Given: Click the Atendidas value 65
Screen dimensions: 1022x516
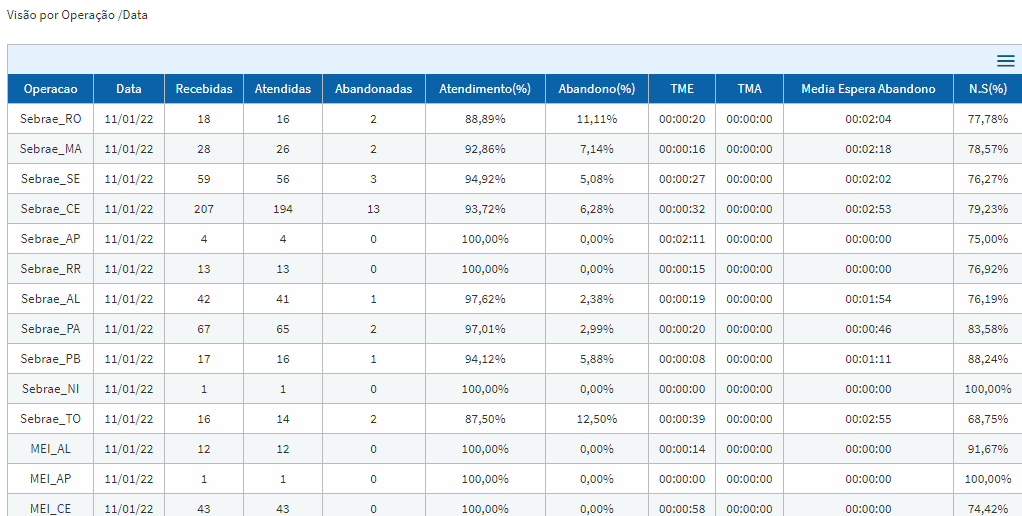Looking at the screenshot, I should pos(283,329).
